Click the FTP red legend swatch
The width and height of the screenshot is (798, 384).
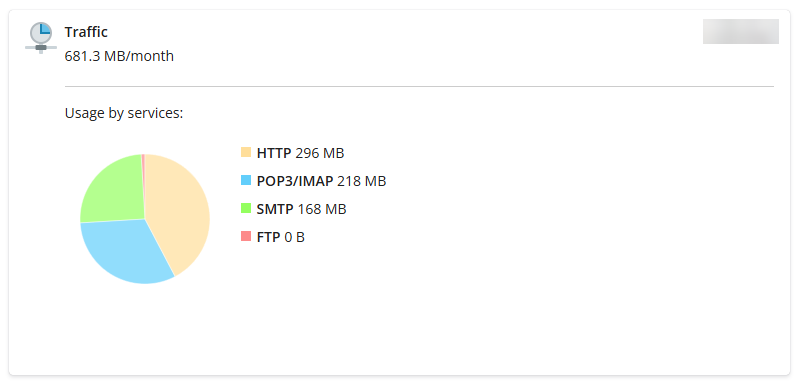tap(246, 236)
